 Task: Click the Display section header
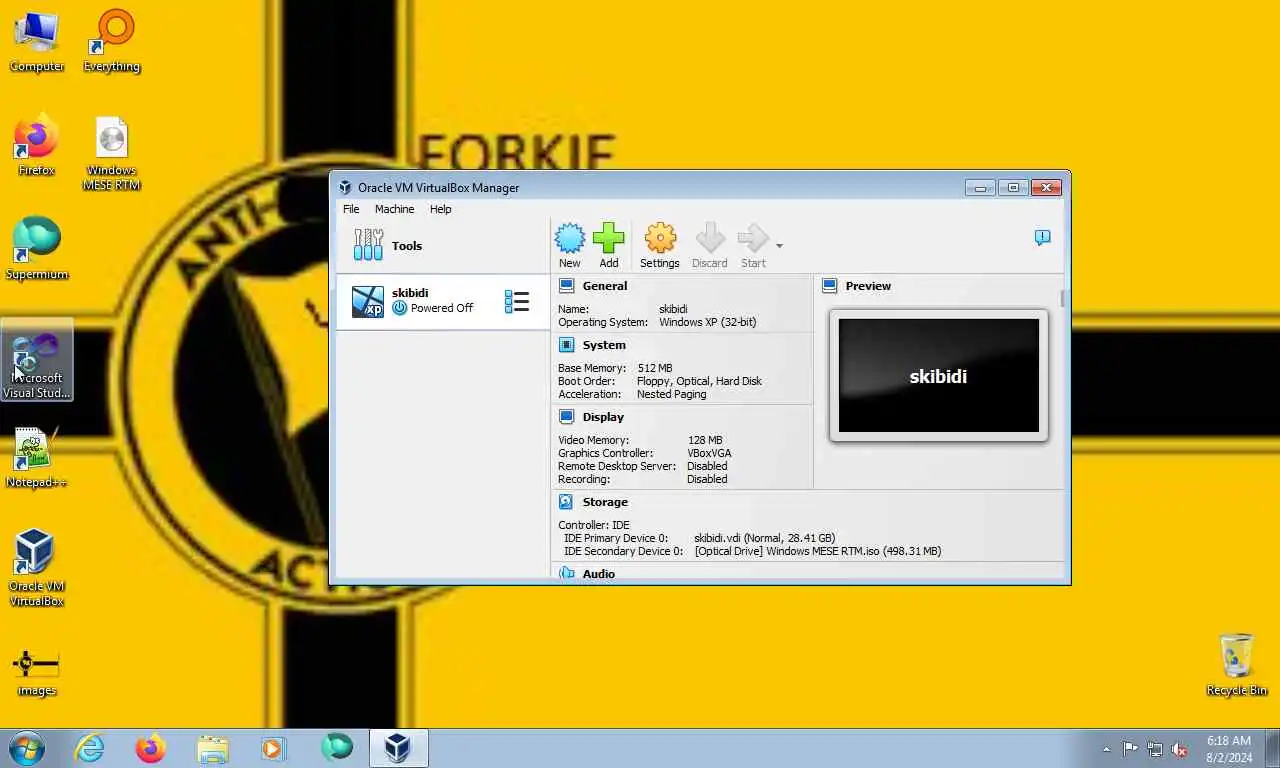(x=603, y=417)
